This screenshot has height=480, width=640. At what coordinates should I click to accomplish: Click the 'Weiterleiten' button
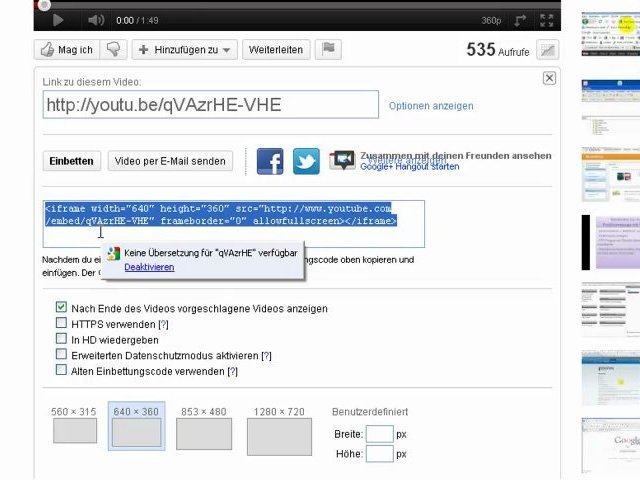coord(275,49)
